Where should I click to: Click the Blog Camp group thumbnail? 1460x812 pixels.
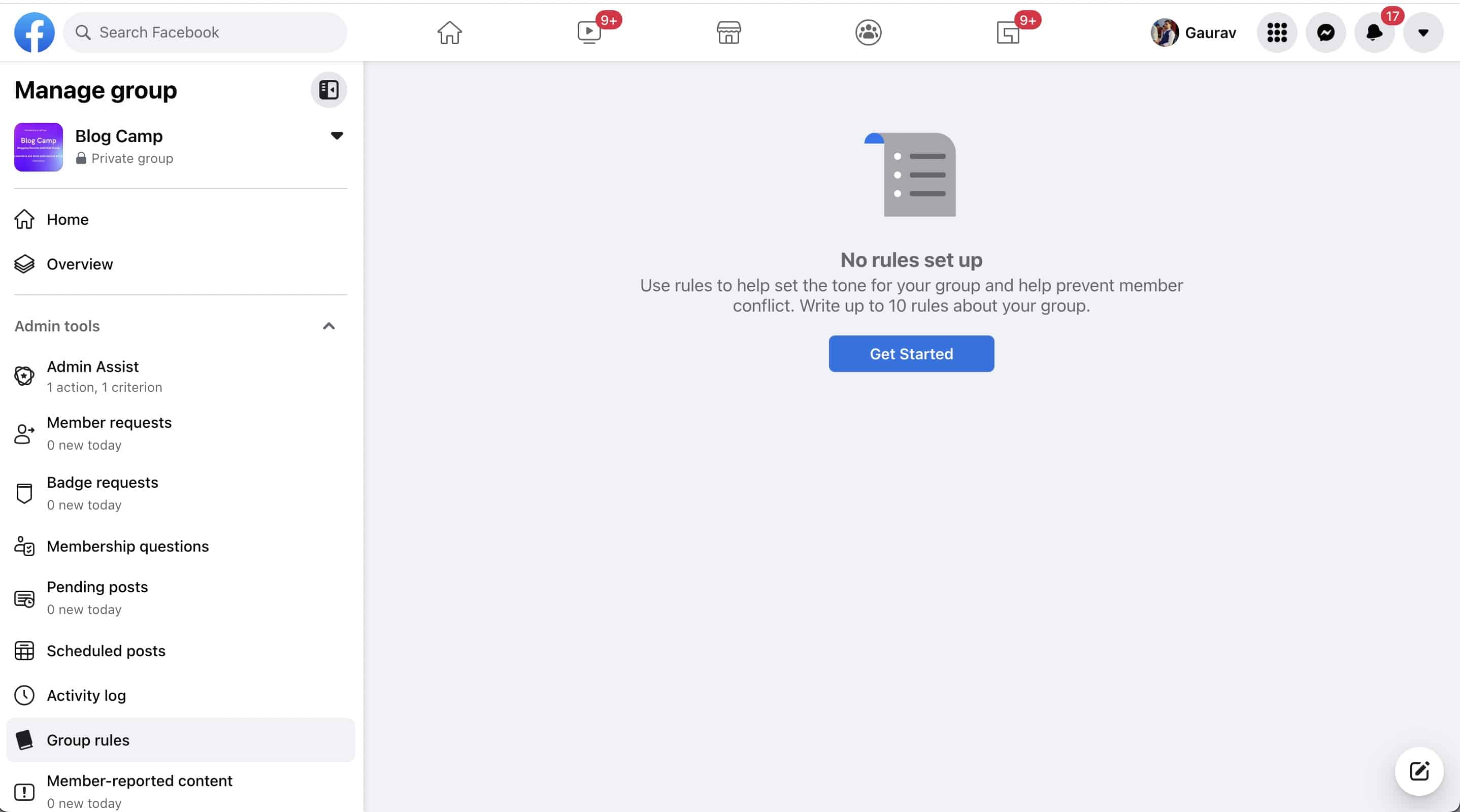coord(38,147)
